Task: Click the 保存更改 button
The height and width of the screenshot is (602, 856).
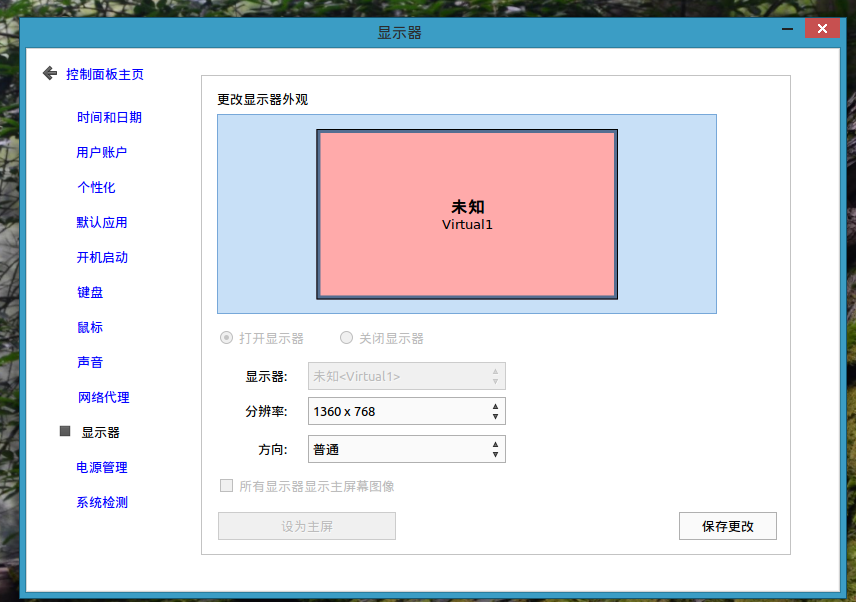Action: [727, 526]
